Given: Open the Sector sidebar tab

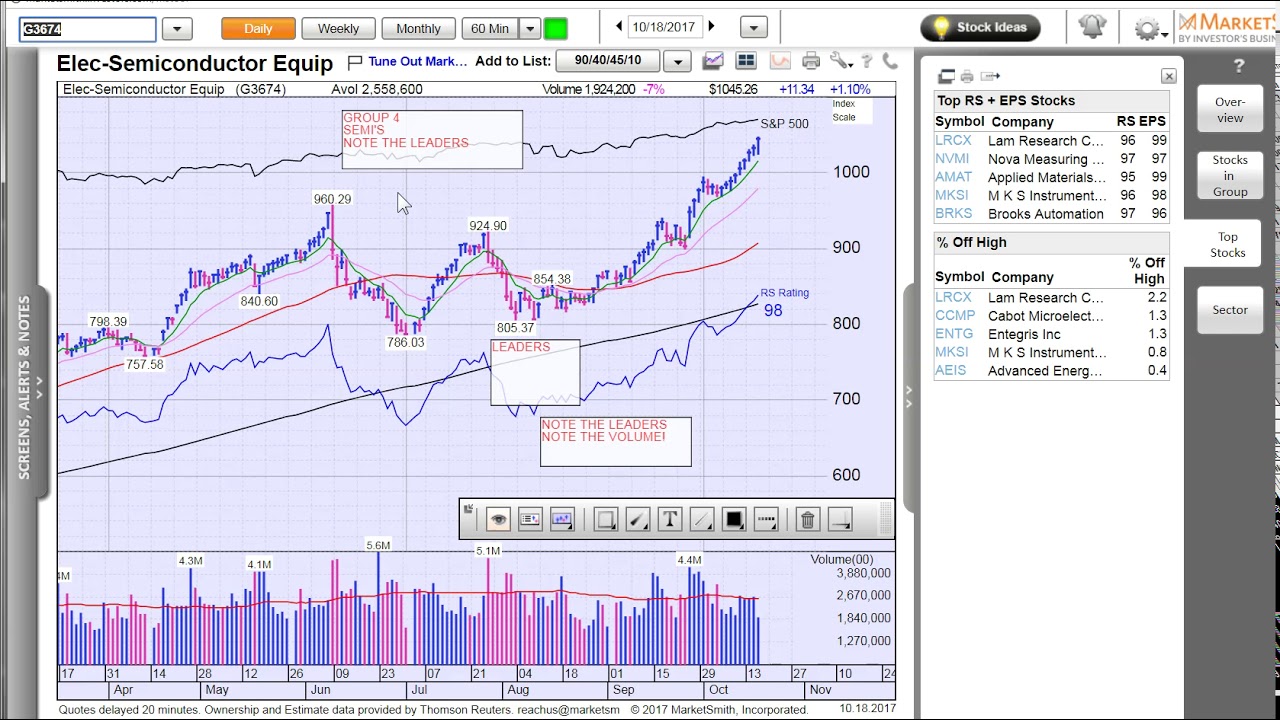Looking at the screenshot, I should 1229,310.
